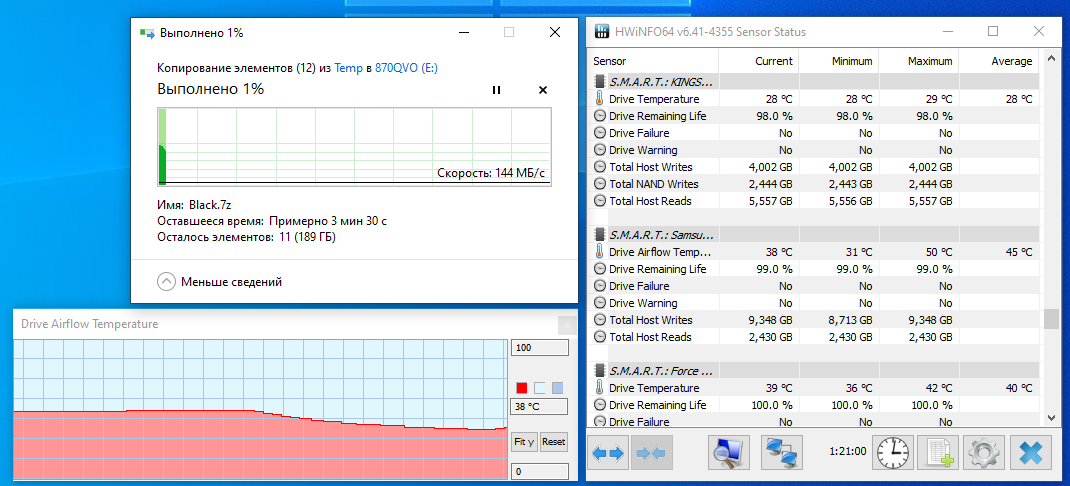Pick the red graph color swatch

[x=522, y=388]
